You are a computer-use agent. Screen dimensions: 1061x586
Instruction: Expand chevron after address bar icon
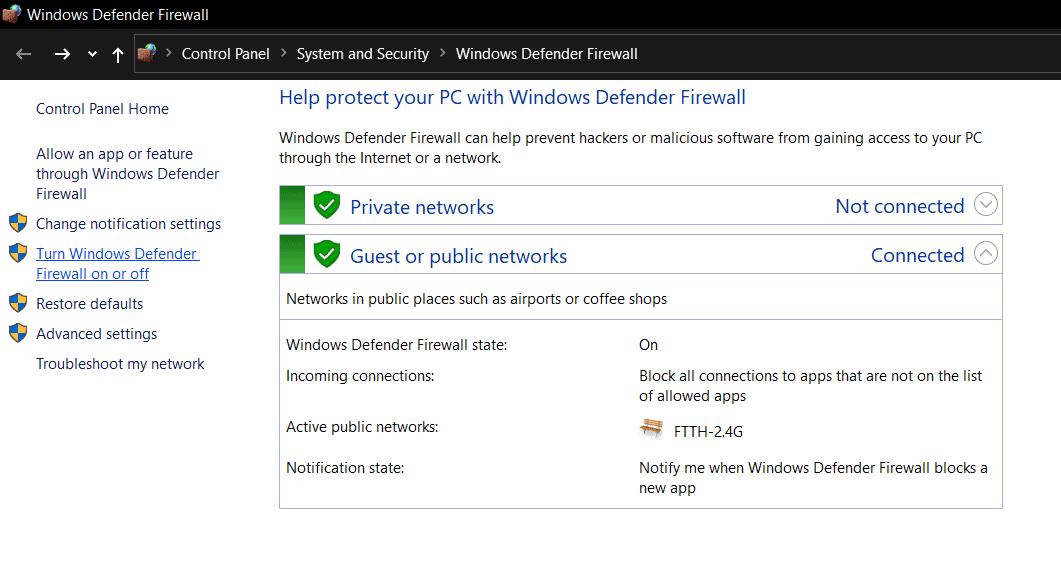[x=168, y=53]
